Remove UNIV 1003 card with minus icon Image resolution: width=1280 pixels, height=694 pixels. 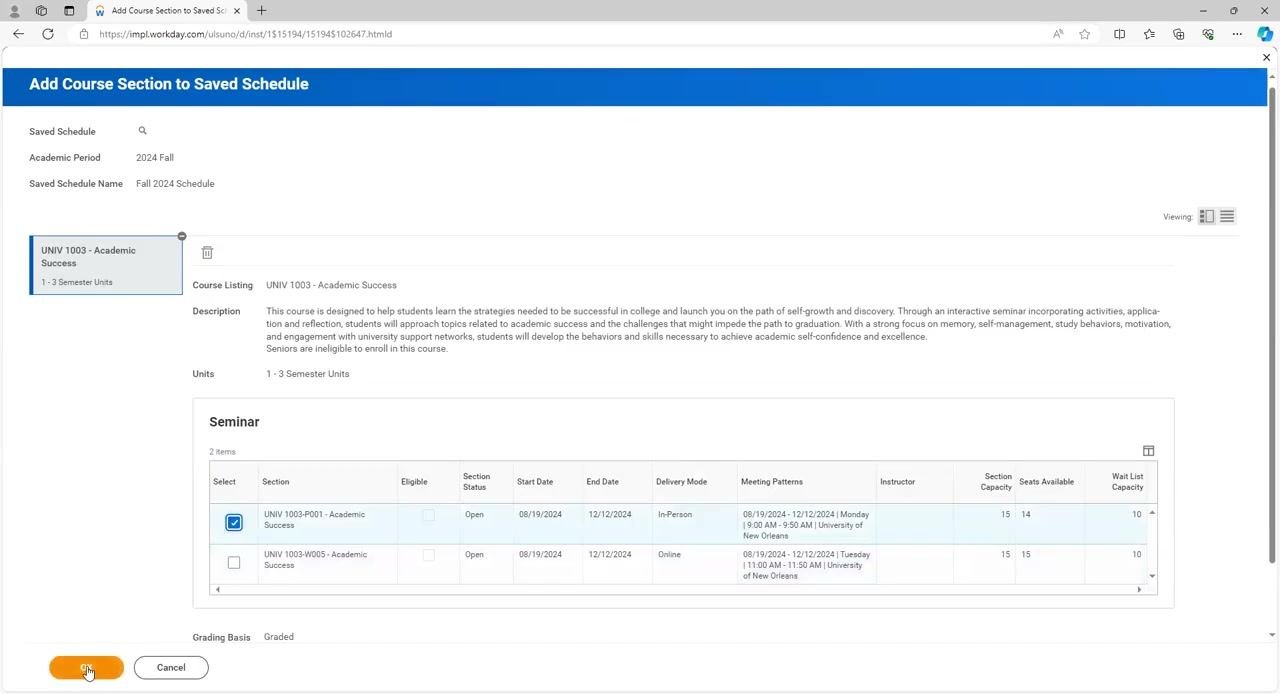(x=182, y=236)
